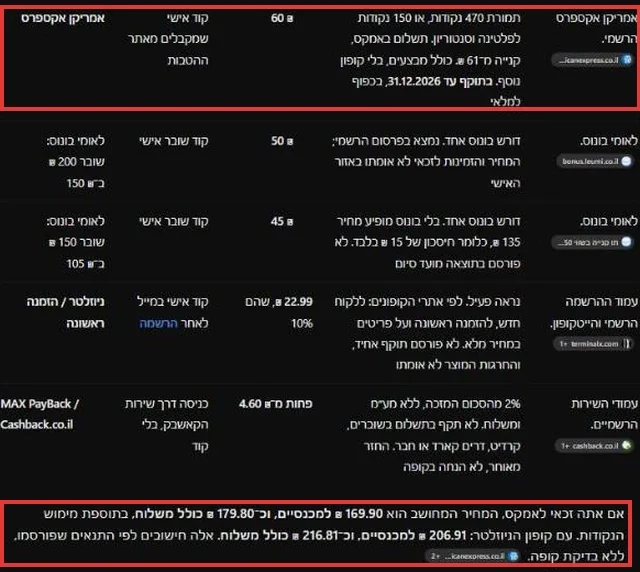Open the icanexpress.co.il source chip in the American Express row
This screenshot has width=640, height=572.
coord(592,60)
